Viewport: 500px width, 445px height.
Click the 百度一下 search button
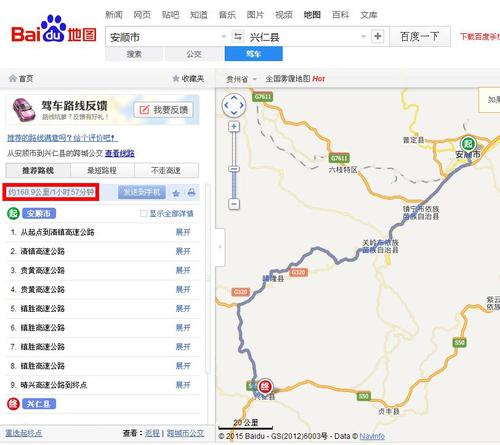point(420,36)
